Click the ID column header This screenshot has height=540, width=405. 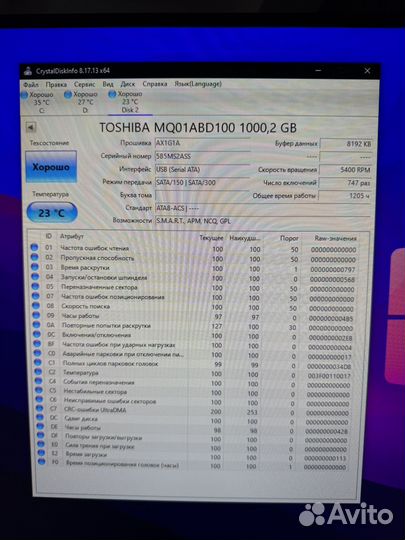49,236
